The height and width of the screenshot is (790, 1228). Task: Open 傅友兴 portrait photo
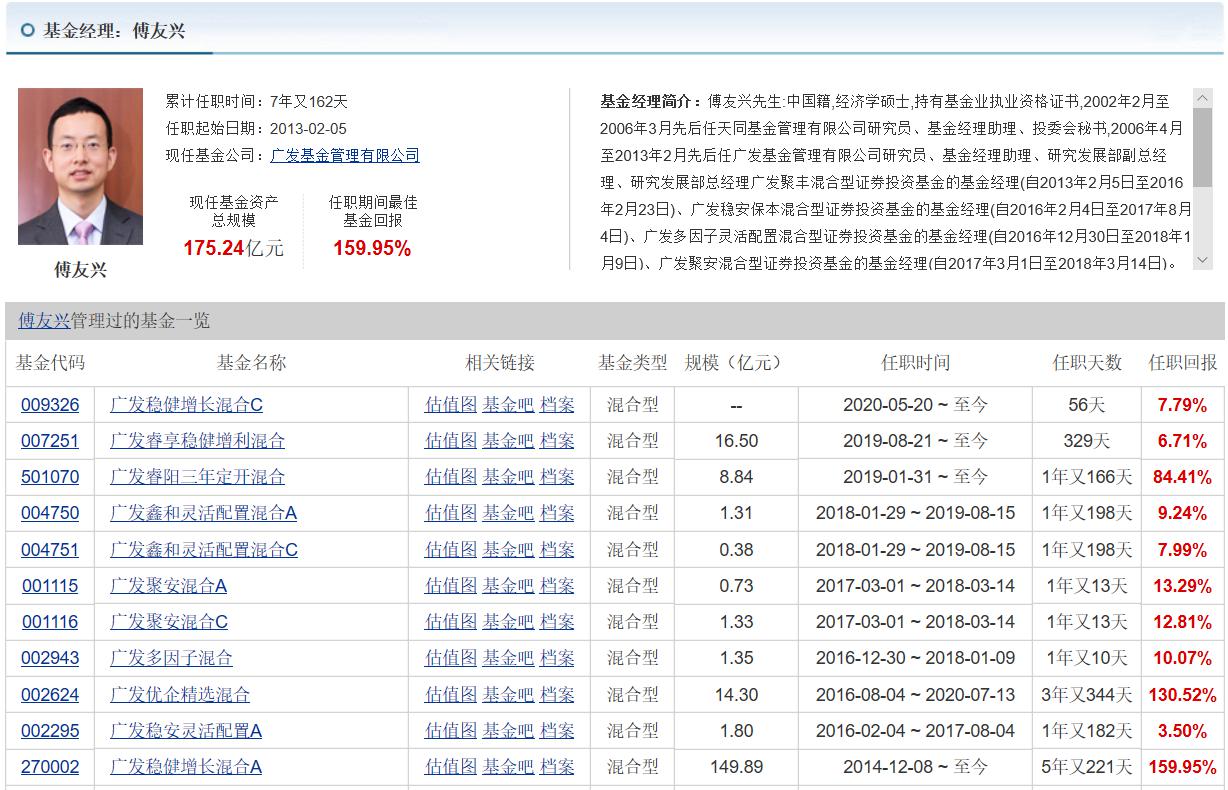coord(80,167)
